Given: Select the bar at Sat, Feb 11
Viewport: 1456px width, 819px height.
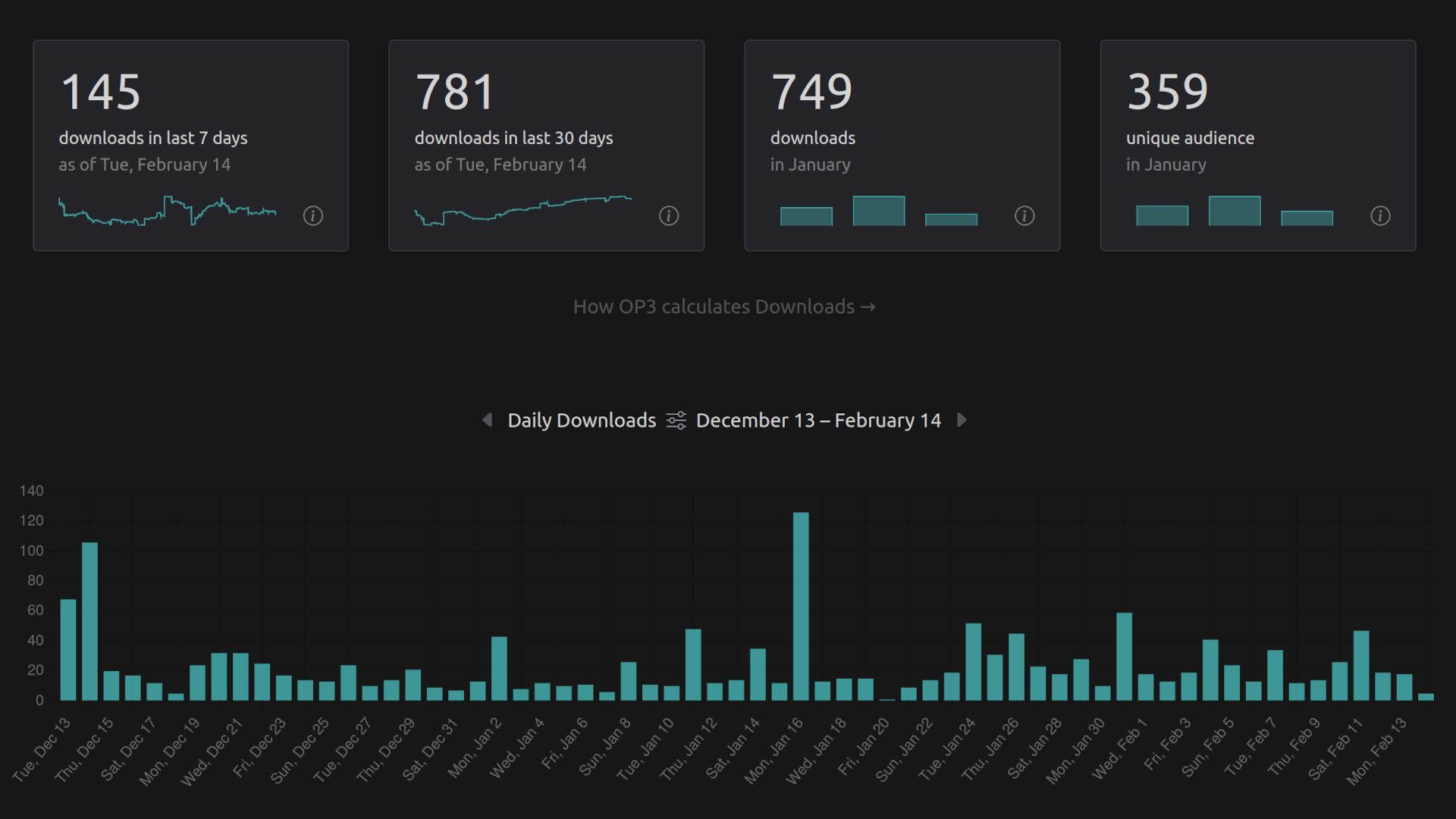Looking at the screenshot, I should tap(1361, 665).
